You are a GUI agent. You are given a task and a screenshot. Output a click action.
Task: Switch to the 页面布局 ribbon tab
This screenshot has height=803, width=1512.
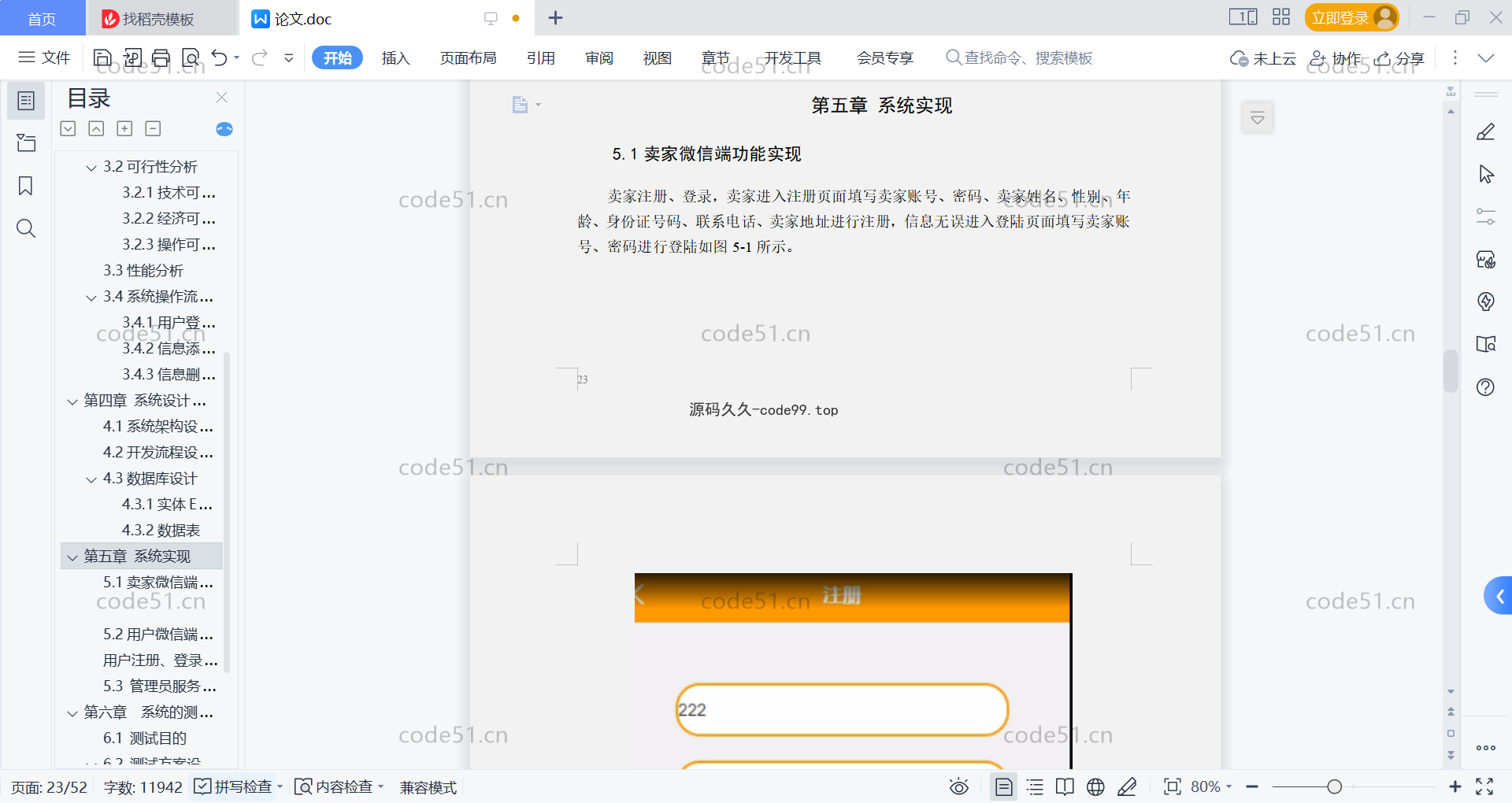[x=468, y=58]
